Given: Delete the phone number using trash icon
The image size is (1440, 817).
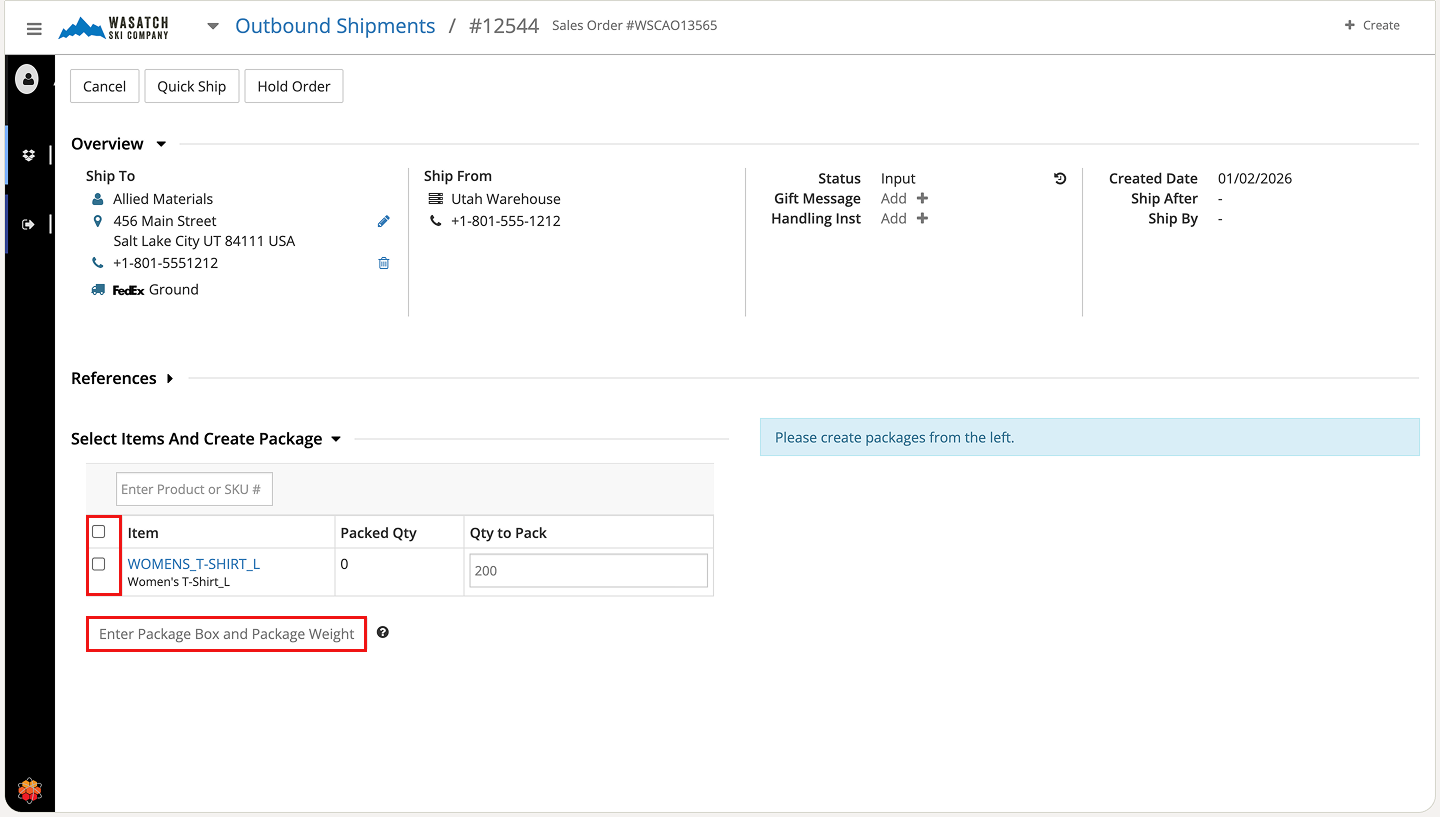Looking at the screenshot, I should pos(383,264).
